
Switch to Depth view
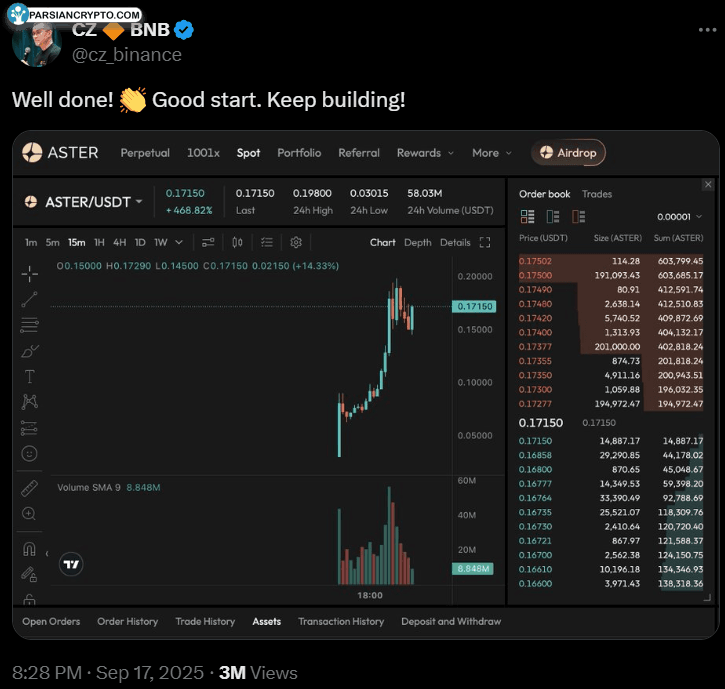[x=418, y=243]
